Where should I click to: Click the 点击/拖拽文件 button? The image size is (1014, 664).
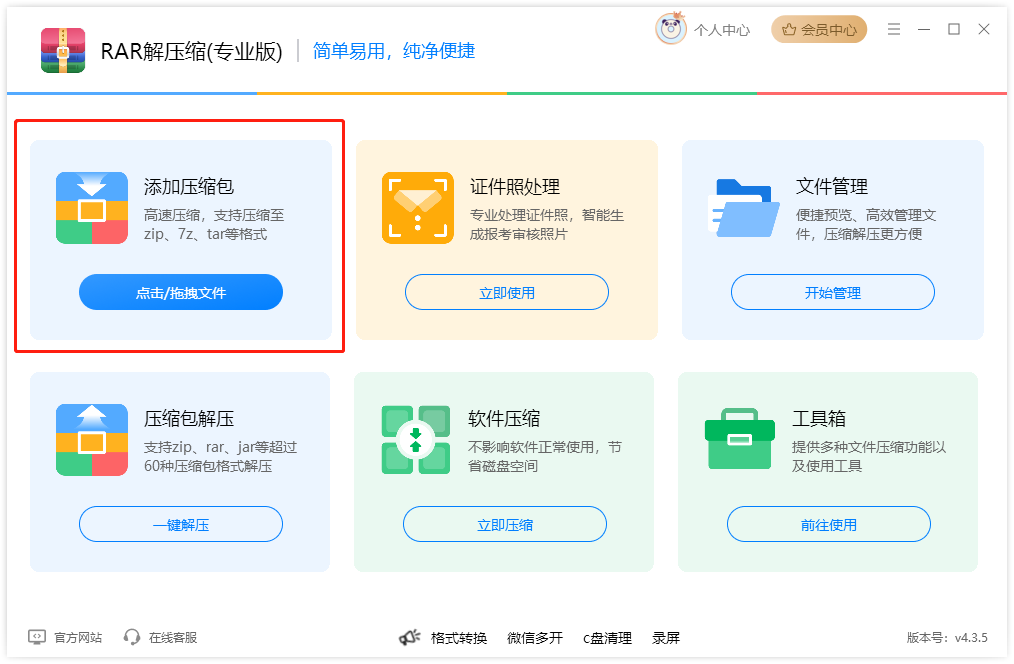[181, 293]
